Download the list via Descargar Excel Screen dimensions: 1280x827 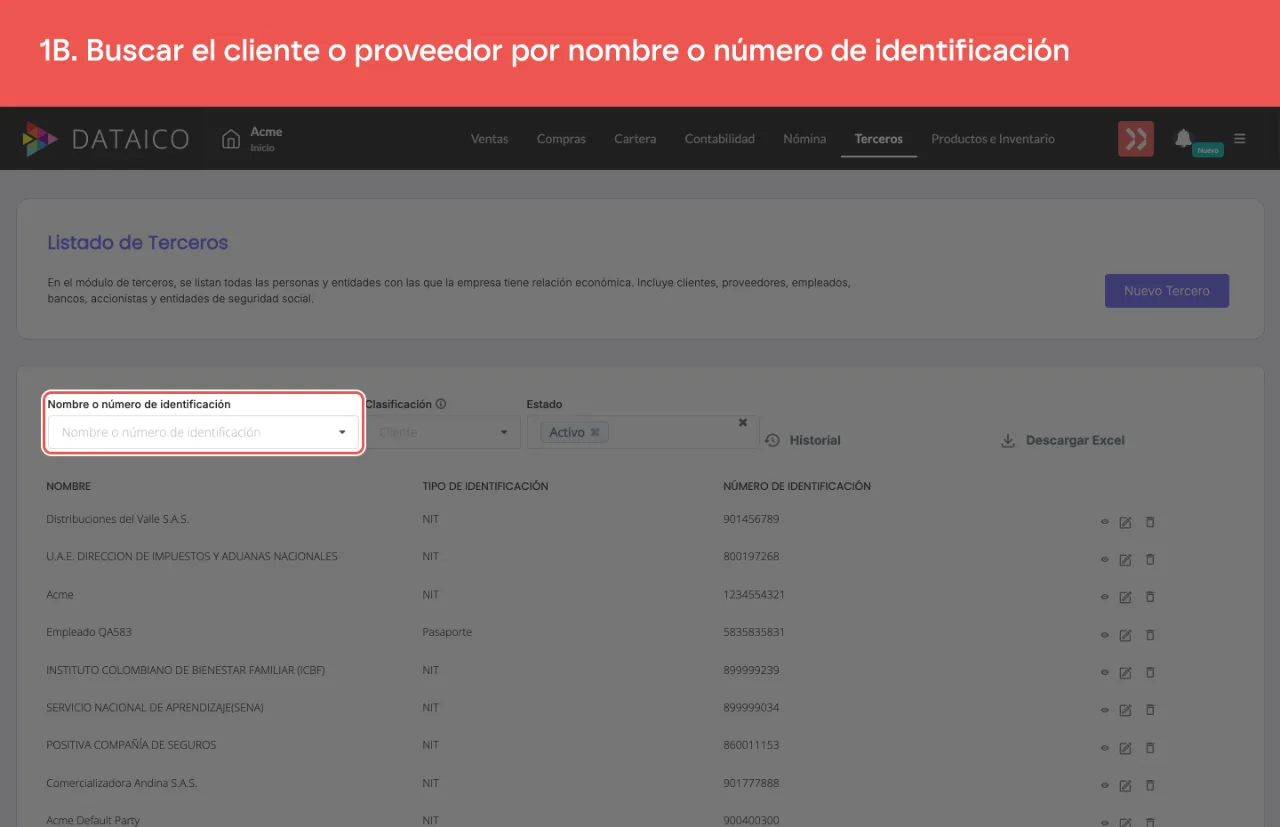click(1063, 440)
